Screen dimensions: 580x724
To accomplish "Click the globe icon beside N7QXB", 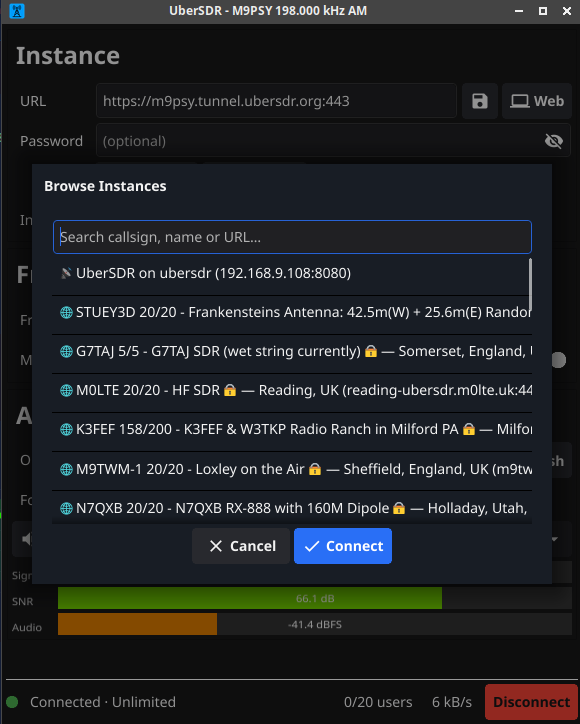I will click(66, 508).
